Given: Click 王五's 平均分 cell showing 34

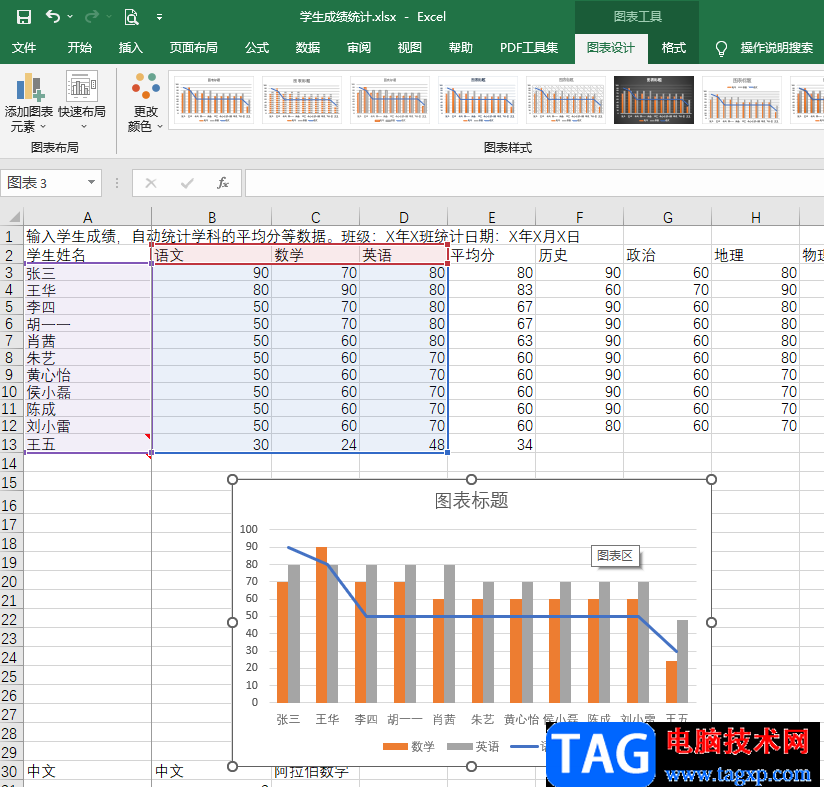Looking at the screenshot, I should point(492,444).
